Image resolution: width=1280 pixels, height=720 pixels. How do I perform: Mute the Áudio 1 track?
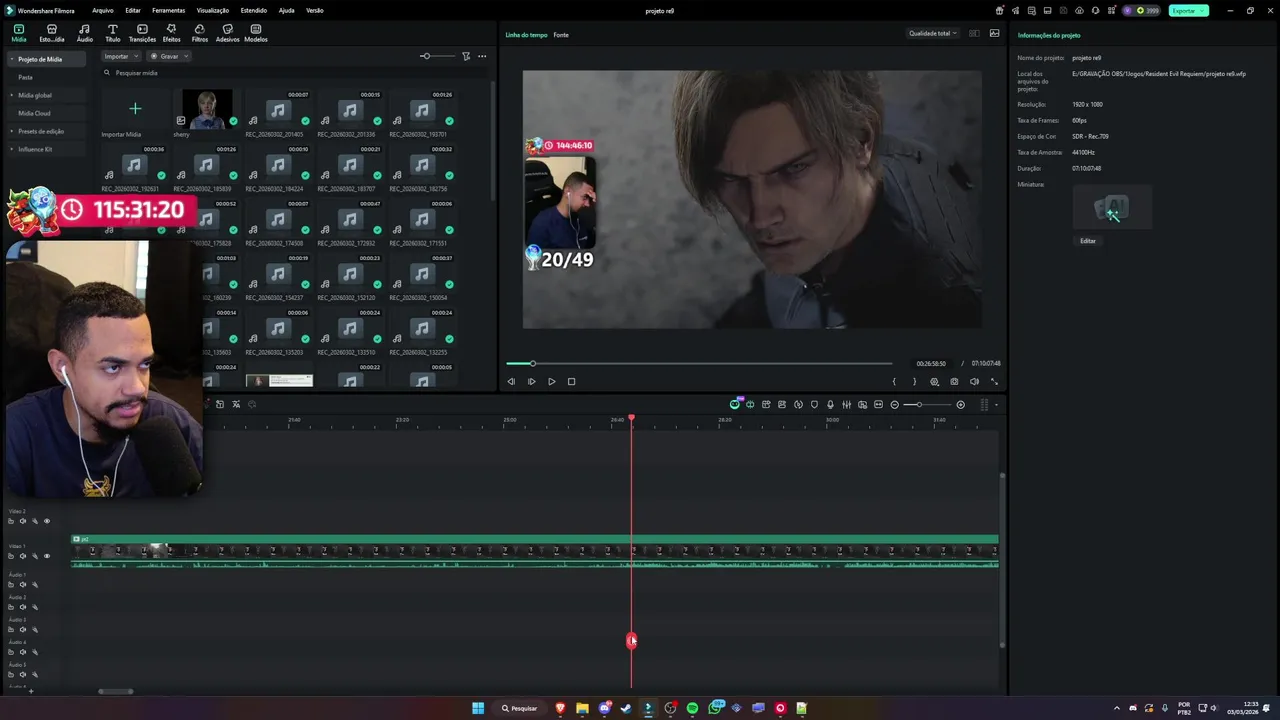(x=23, y=585)
